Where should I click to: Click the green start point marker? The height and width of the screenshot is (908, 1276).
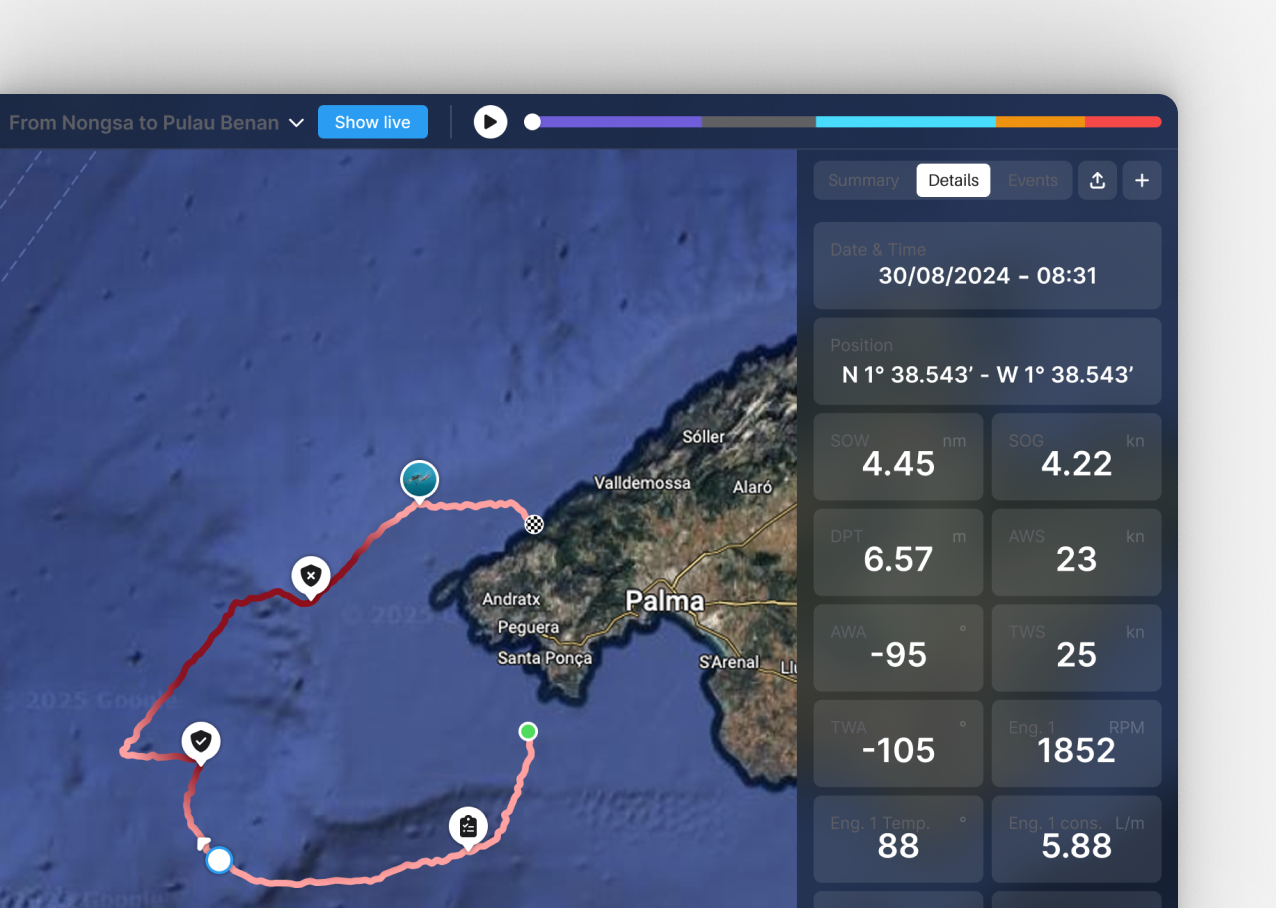528,732
